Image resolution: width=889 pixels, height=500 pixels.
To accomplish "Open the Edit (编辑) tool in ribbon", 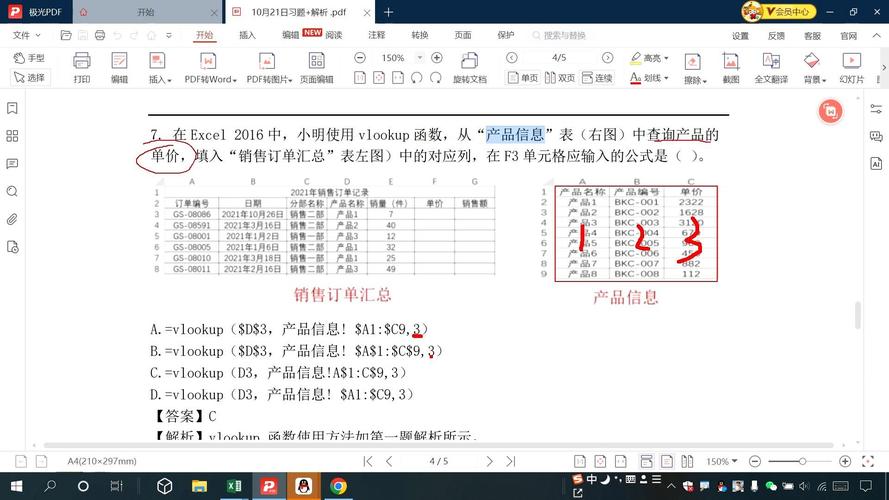I will tap(119, 68).
